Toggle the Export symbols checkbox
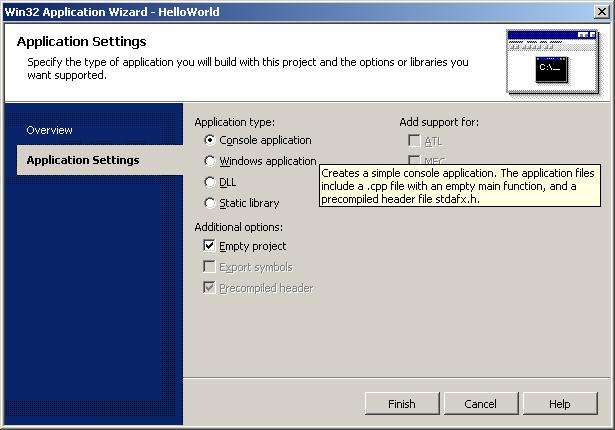The width and height of the screenshot is (615, 430). tap(209, 267)
